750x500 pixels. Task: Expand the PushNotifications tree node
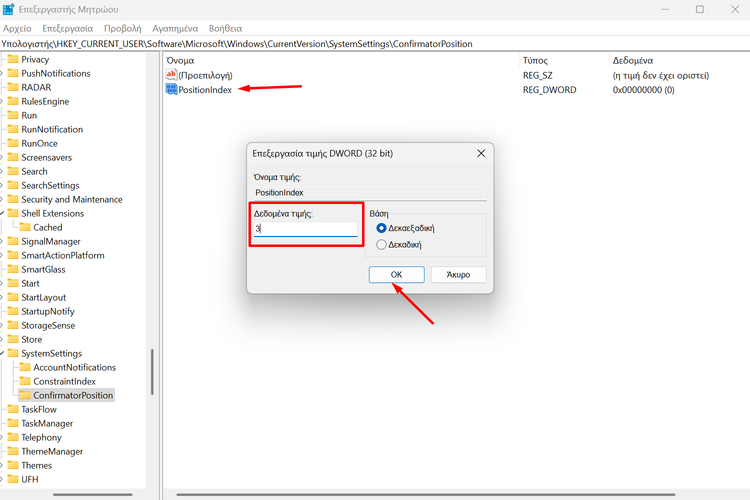click(x=2, y=73)
